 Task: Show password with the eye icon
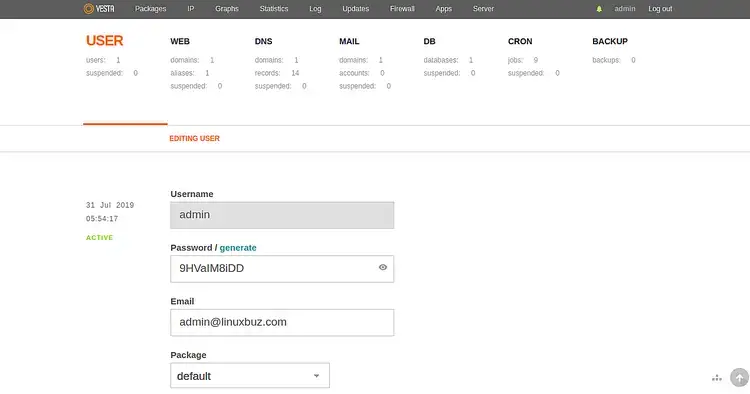[383, 267]
